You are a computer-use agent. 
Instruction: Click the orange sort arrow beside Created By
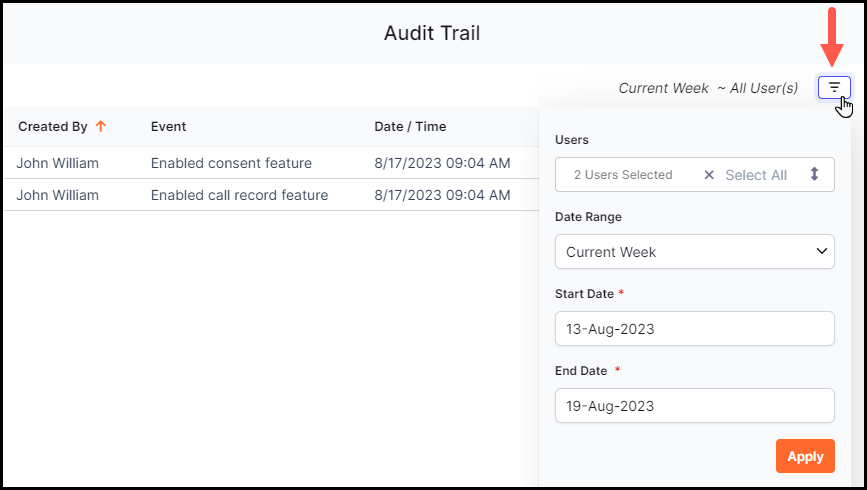[x=101, y=126]
